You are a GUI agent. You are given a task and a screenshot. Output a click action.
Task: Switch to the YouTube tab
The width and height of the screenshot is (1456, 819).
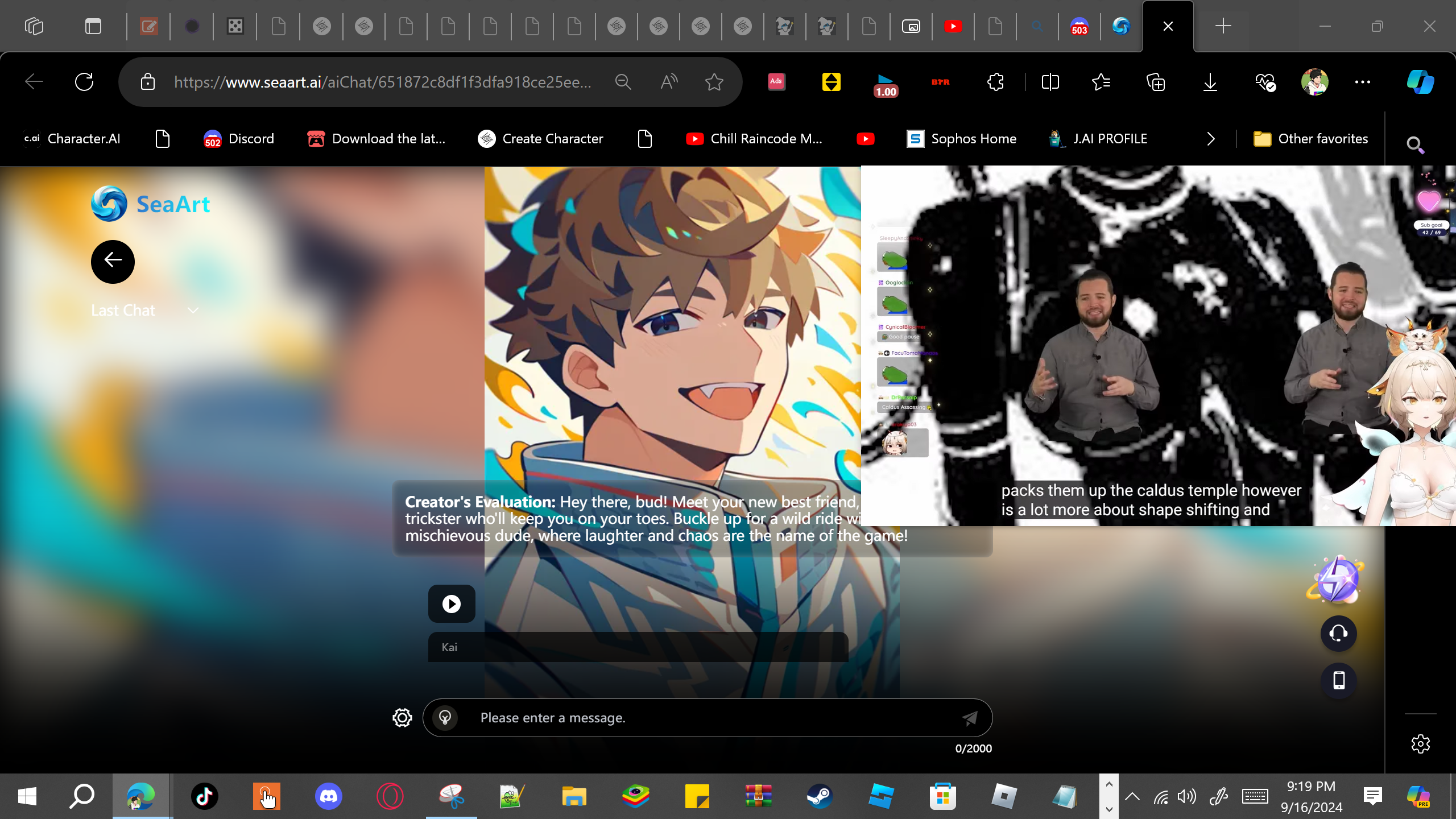point(953,26)
